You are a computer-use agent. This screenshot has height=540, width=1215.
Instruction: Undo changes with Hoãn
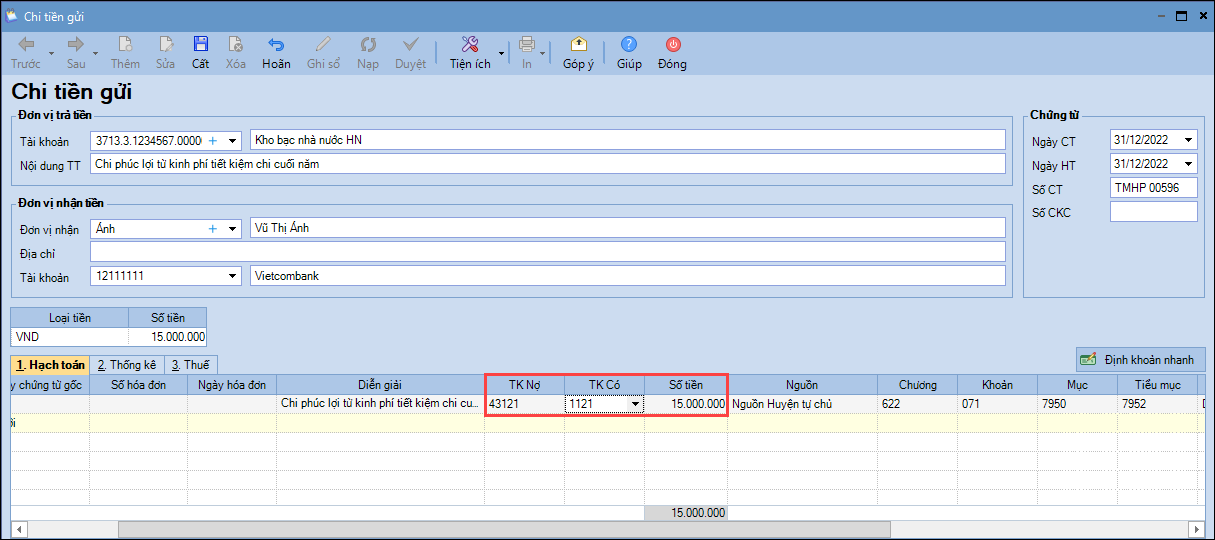[x=276, y=53]
